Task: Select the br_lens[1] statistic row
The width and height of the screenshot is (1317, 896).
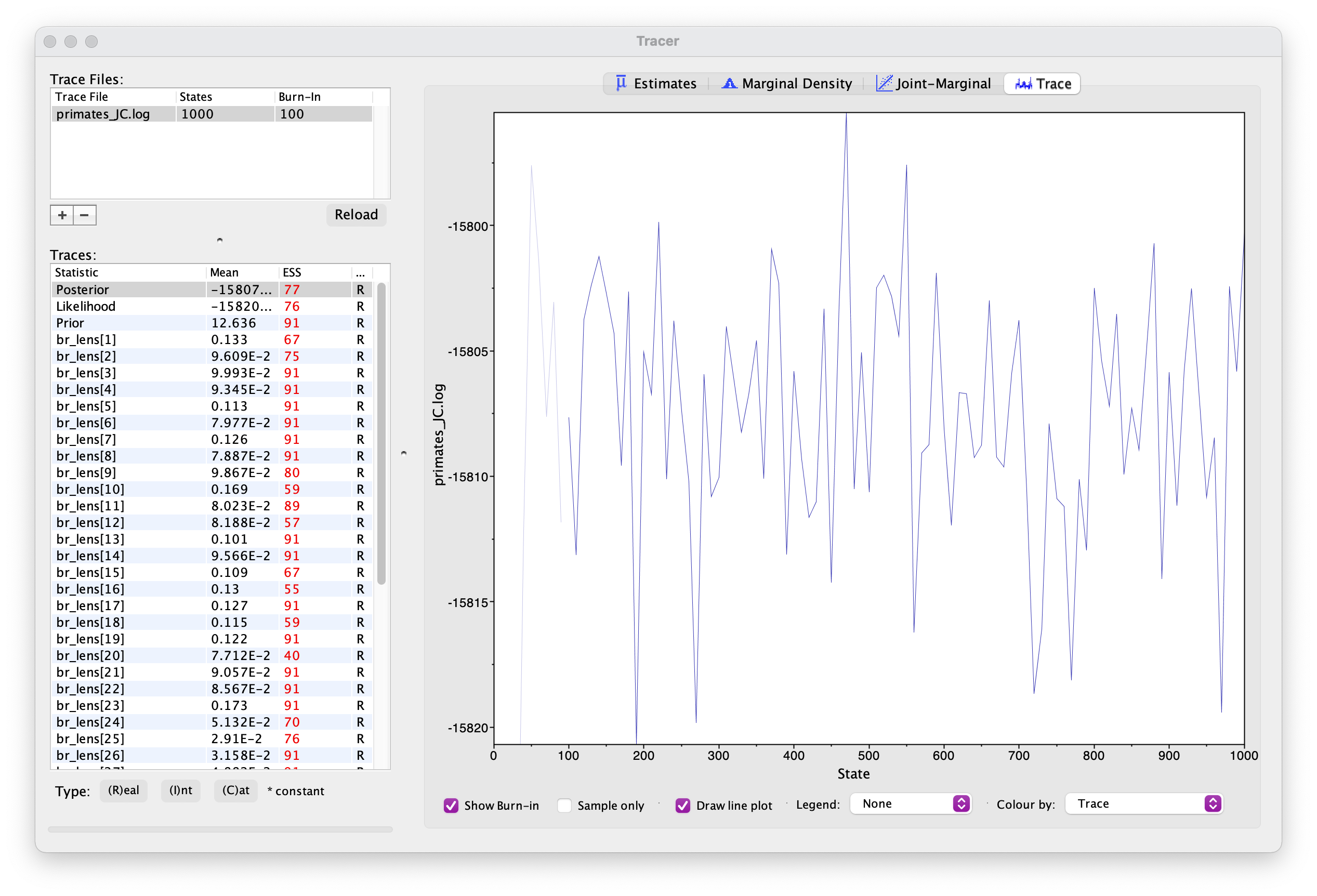Action: tap(212, 339)
